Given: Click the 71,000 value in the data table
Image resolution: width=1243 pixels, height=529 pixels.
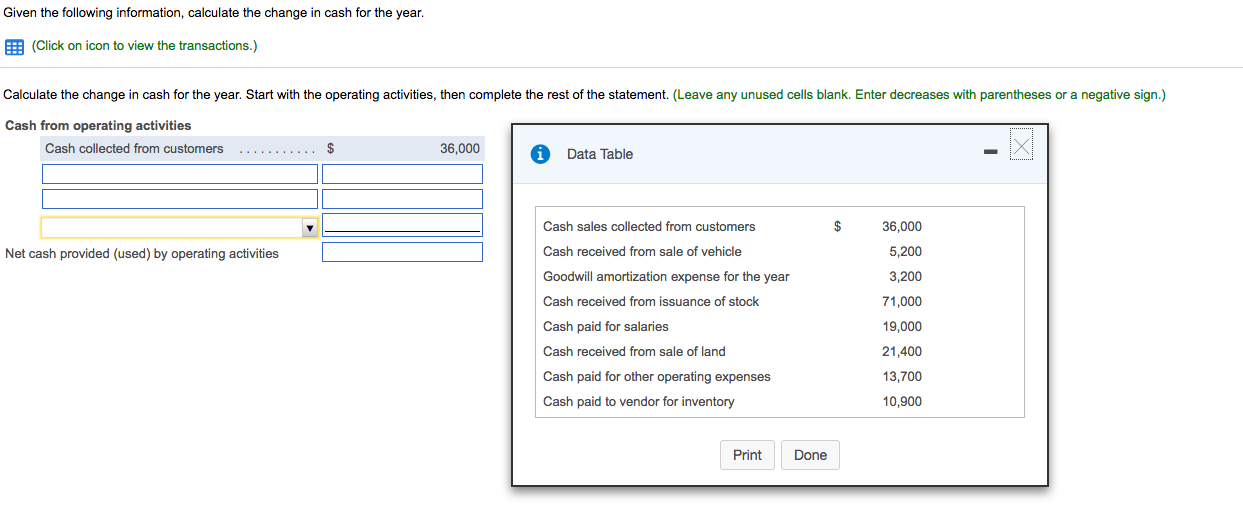Looking at the screenshot, I should tap(902, 302).
